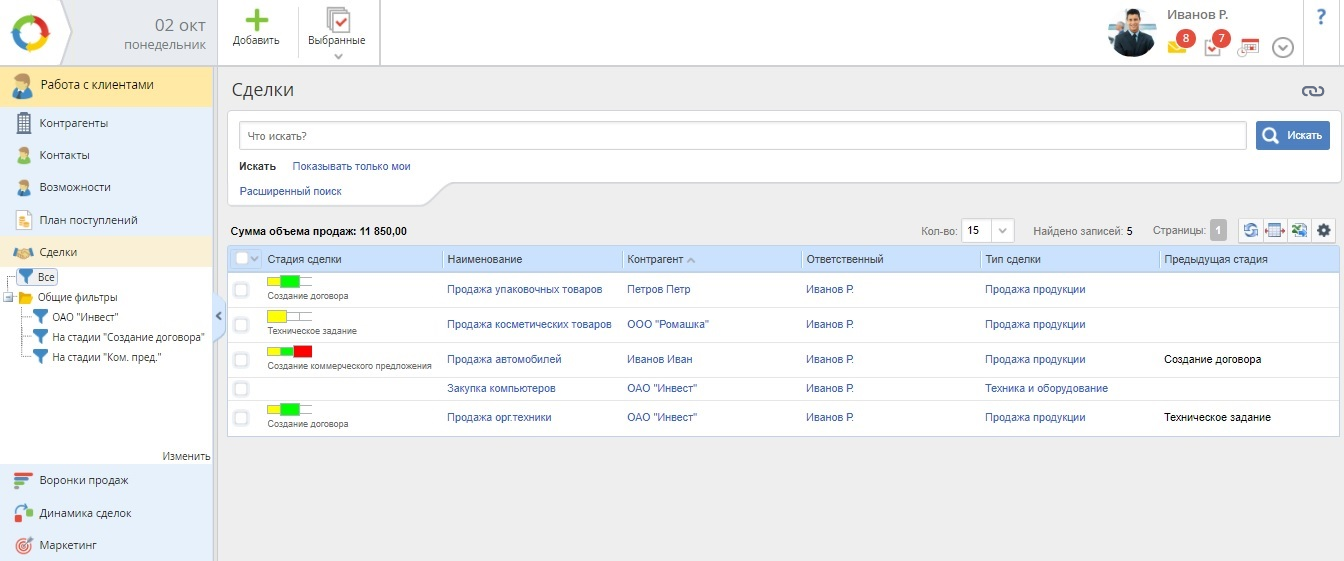Open the messages envelope icon with badge 8
Screen dimensions: 1344x561
(x=1177, y=46)
